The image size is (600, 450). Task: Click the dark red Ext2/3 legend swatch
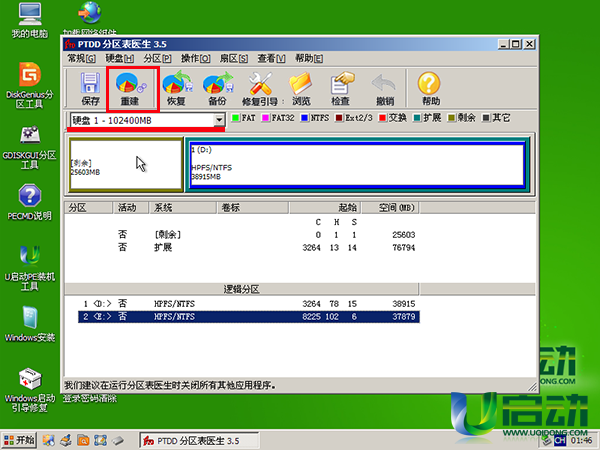[x=339, y=117]
